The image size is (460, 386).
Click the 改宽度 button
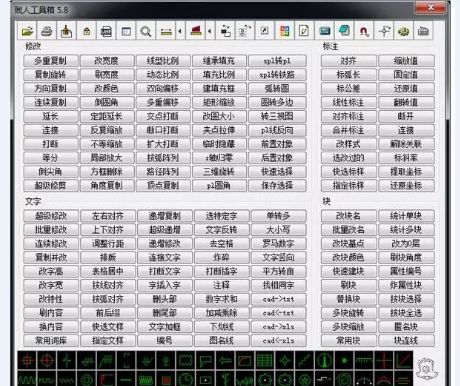pos(107,61)
